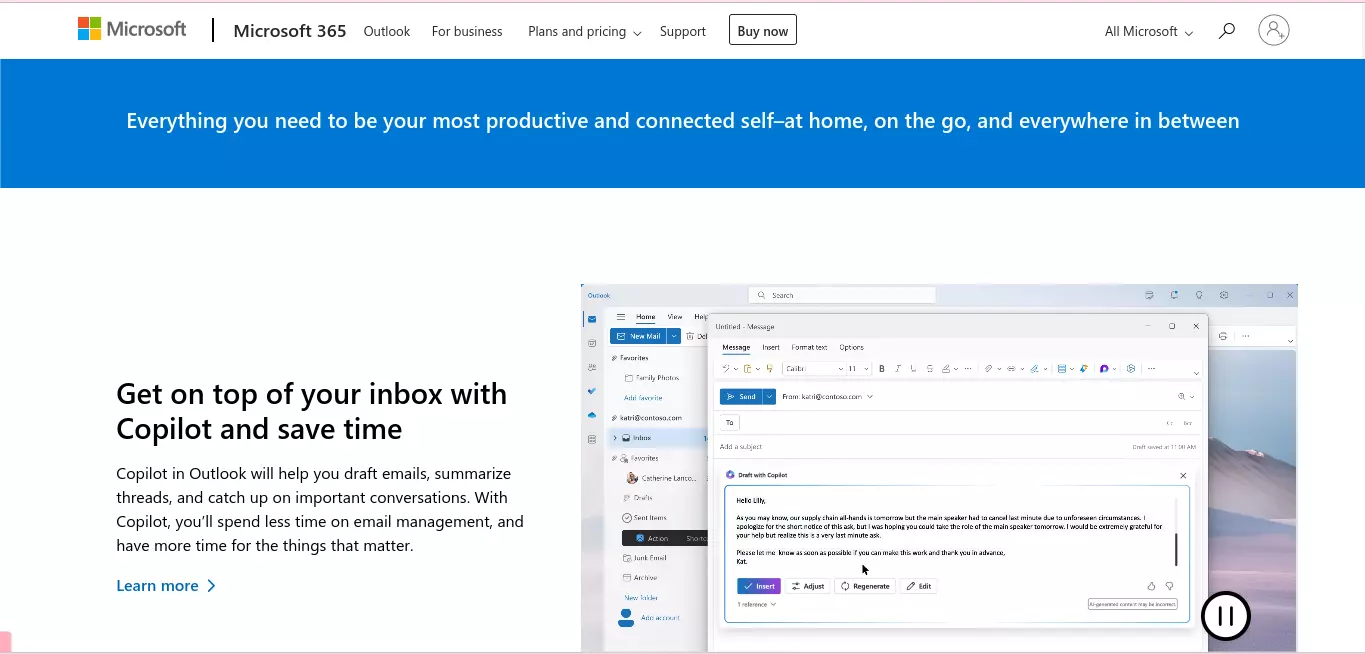Screen dimensions: 1365x654
Task: Open the New Mail dropdown arrow
Action: click(674, 336)
